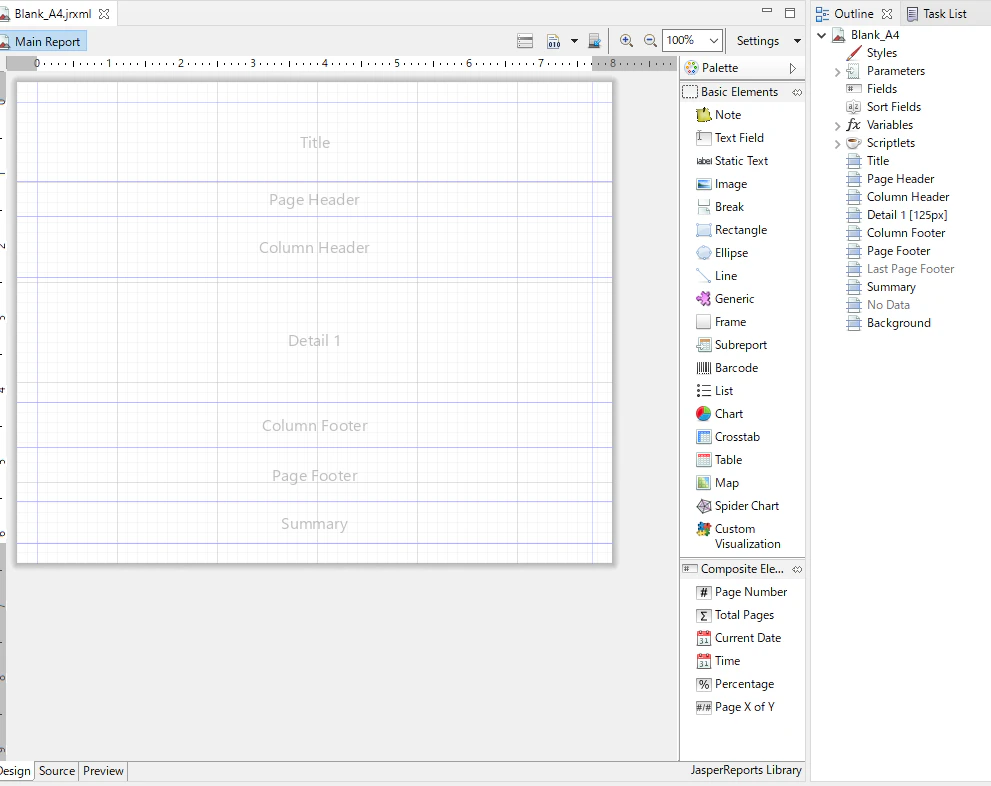Image resolution: width=991 pixels, height=786 pixels.
Task: Click the Settings button in editor toolbar
Action: click(x=758, y=41)
